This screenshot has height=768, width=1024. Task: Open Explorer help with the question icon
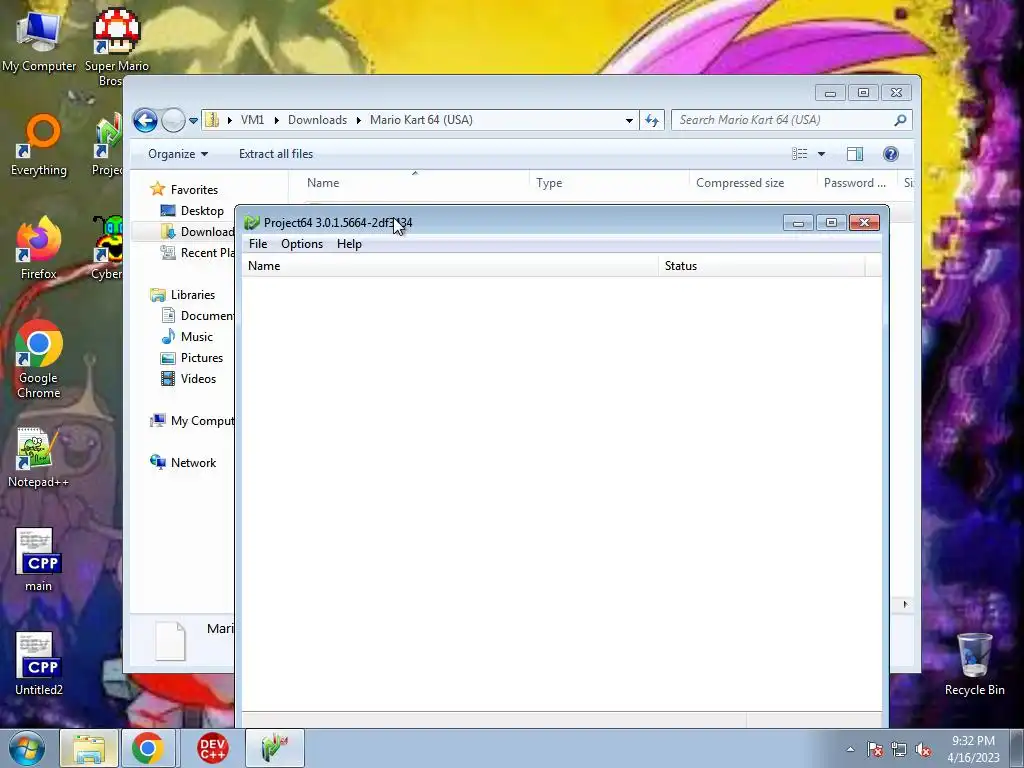[x=891, y=154]
